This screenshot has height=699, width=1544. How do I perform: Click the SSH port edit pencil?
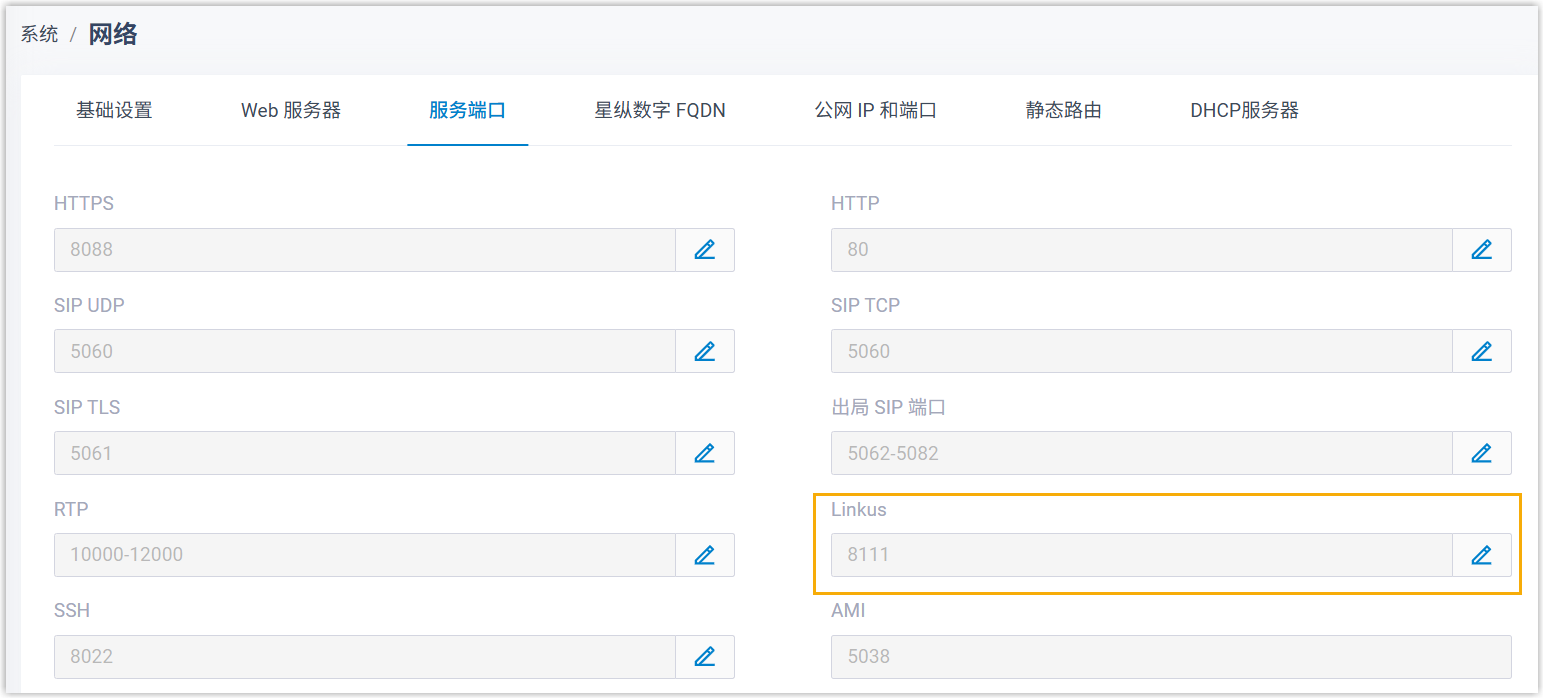pyautogui.click(x=705, y=657)
